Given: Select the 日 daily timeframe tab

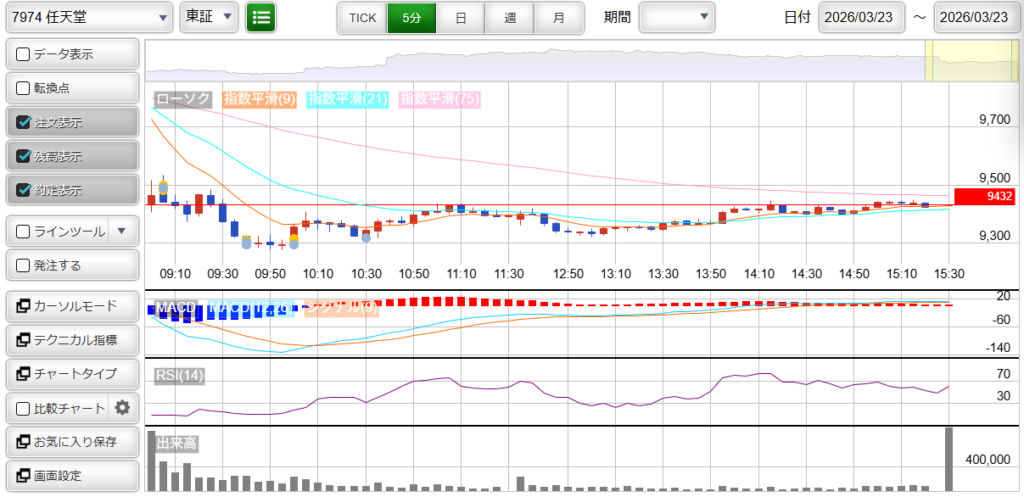Looking at the screenshot, I should click(x=460, y=18).
